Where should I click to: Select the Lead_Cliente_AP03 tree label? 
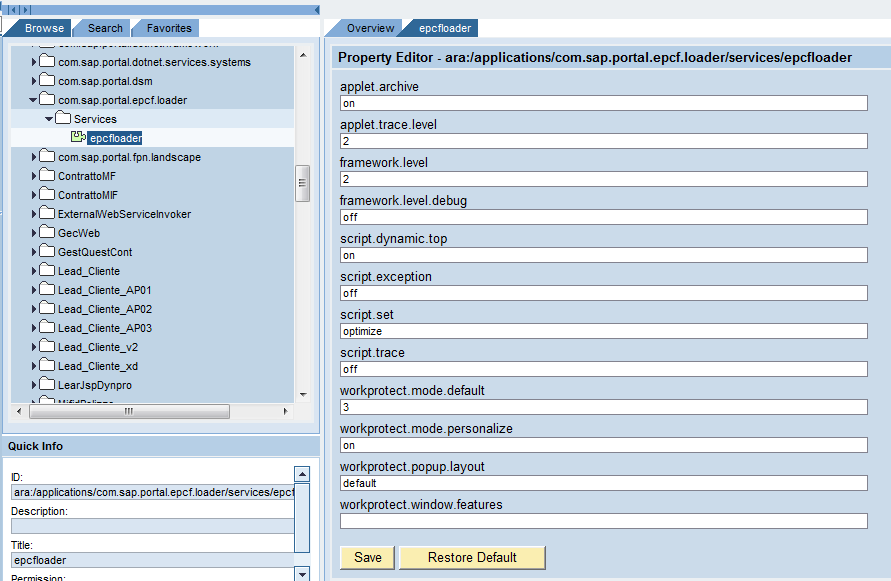pos(105,328)
